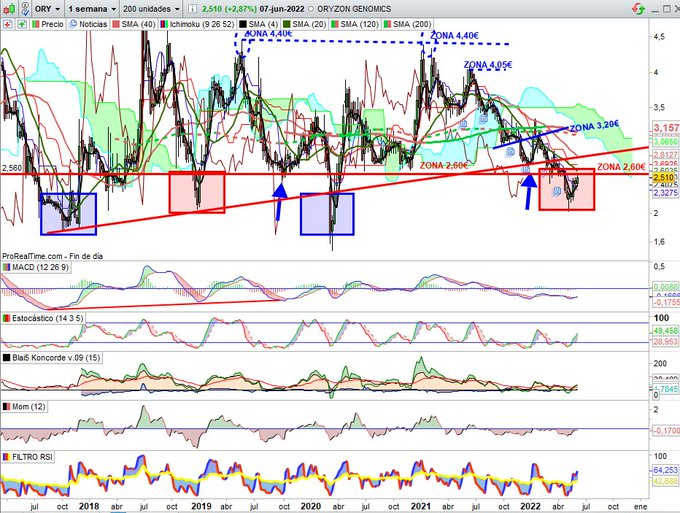Open the SMA (200) indicator settings
Screen dimensions: 680x513
[x=408, y=24]
